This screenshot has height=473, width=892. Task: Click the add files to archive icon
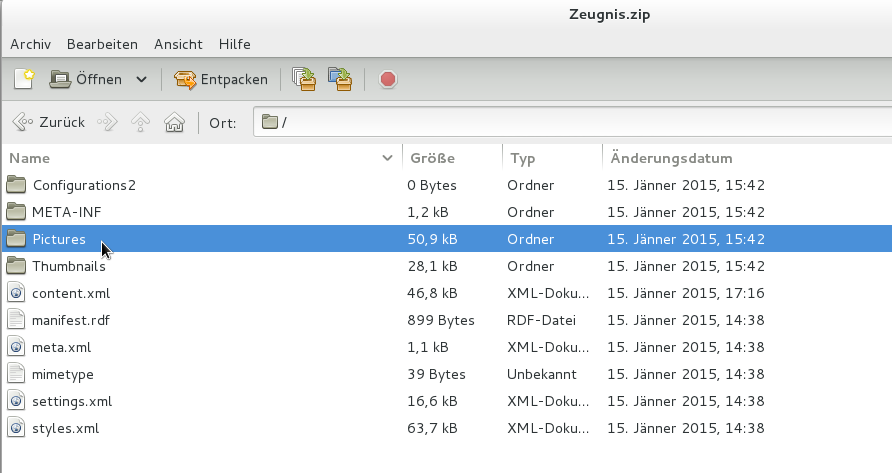[x=304, y=79]
